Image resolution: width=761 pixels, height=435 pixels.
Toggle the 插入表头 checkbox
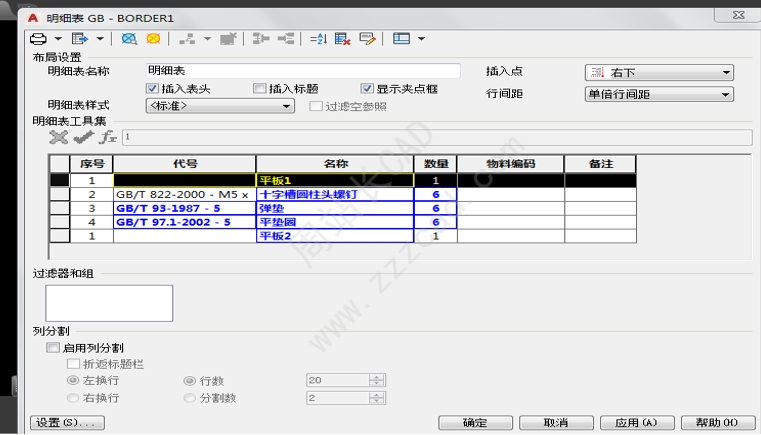[x=154, y=89]
